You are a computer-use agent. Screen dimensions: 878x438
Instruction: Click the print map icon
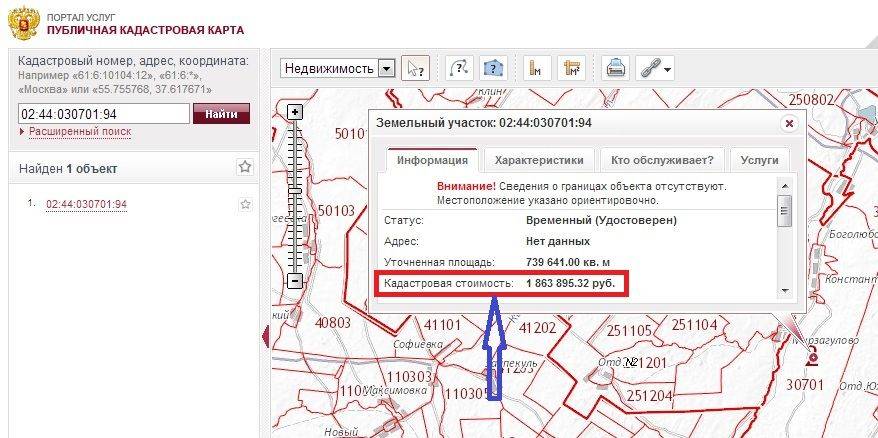pyautogui.click(x=617, y=68)
